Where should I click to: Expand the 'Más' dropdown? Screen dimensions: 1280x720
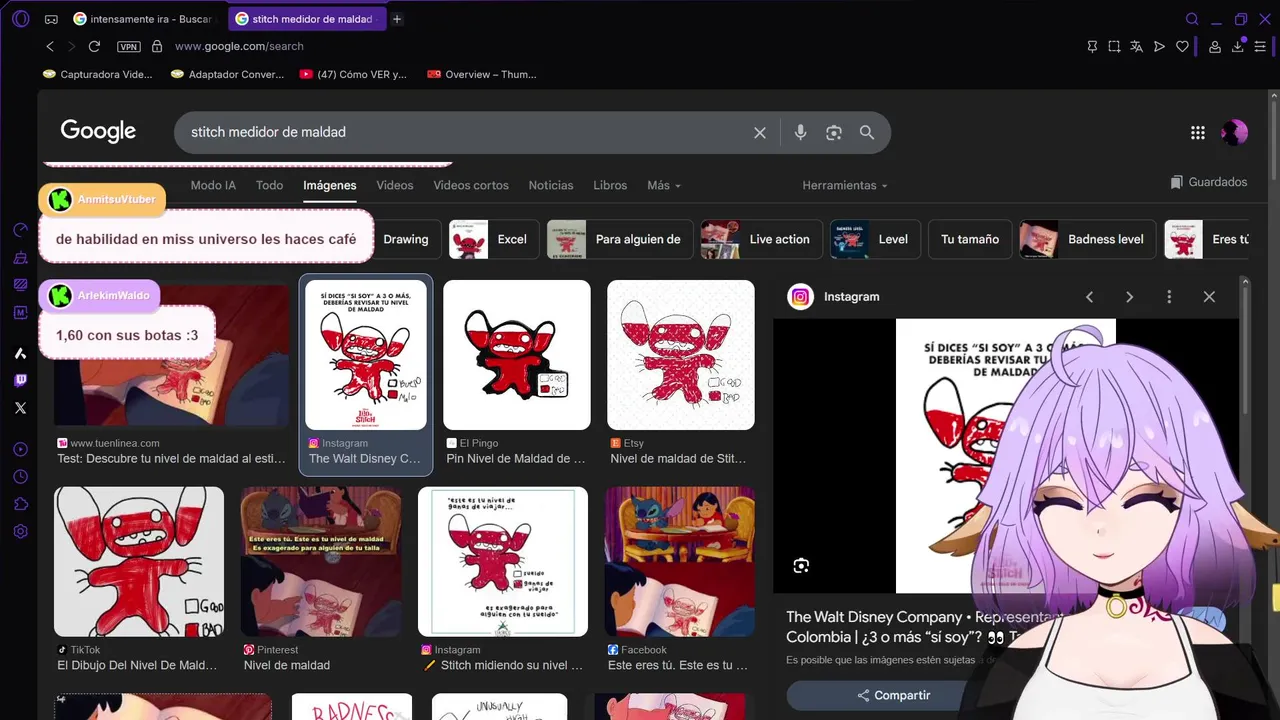click(664, 185)
